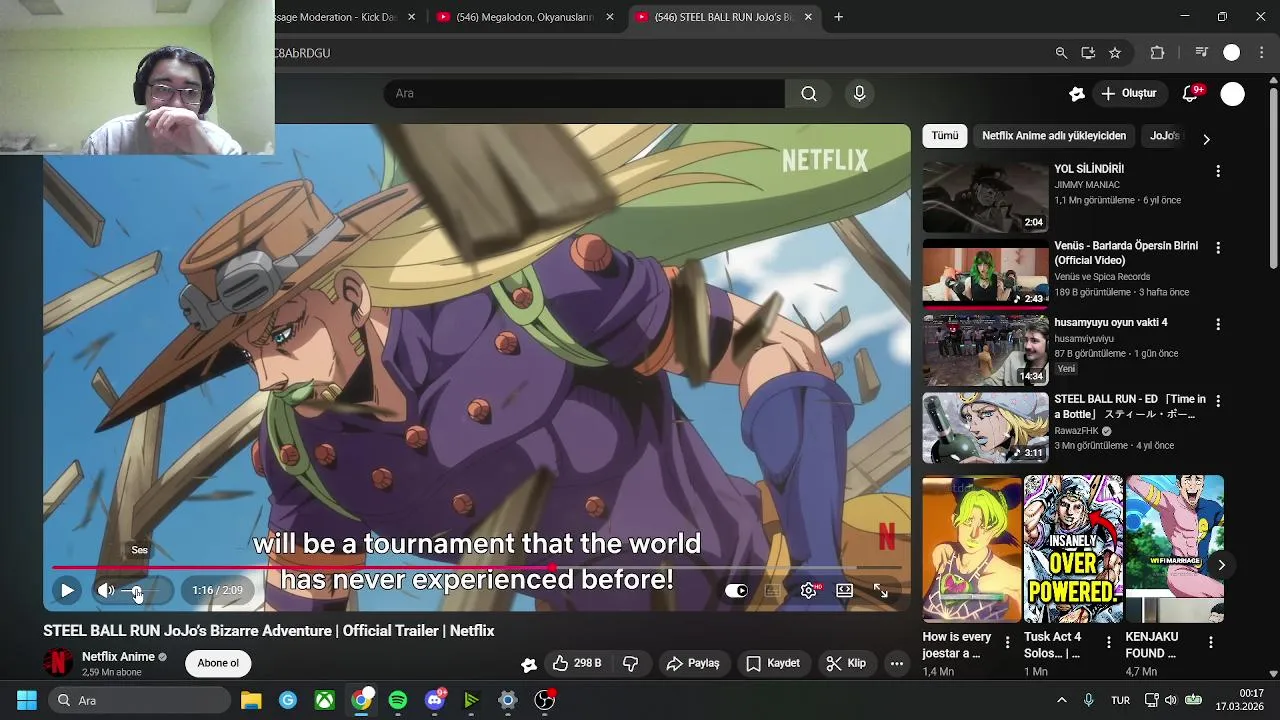Like the video showing 298 B
Viewport: 1280px width, 720px height.
tap(577, 663)
